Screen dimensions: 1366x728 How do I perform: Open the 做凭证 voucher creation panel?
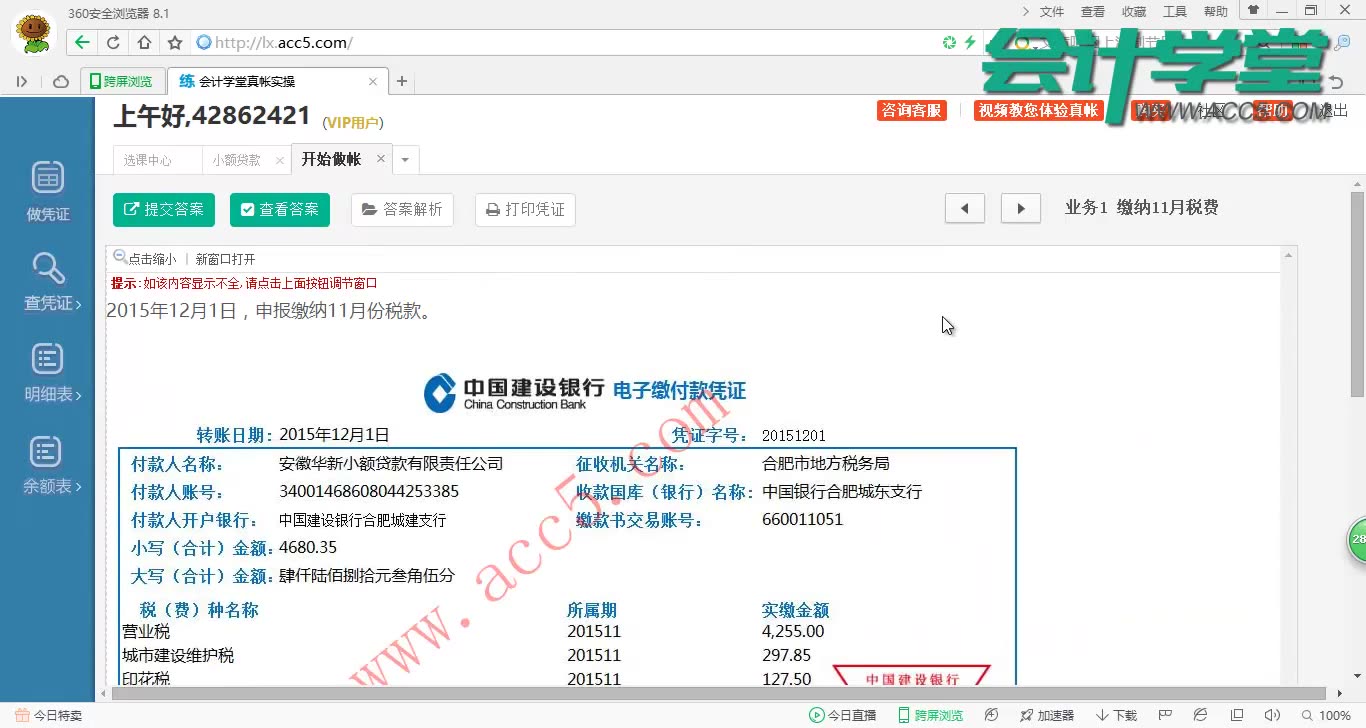[x=46, y=190]
